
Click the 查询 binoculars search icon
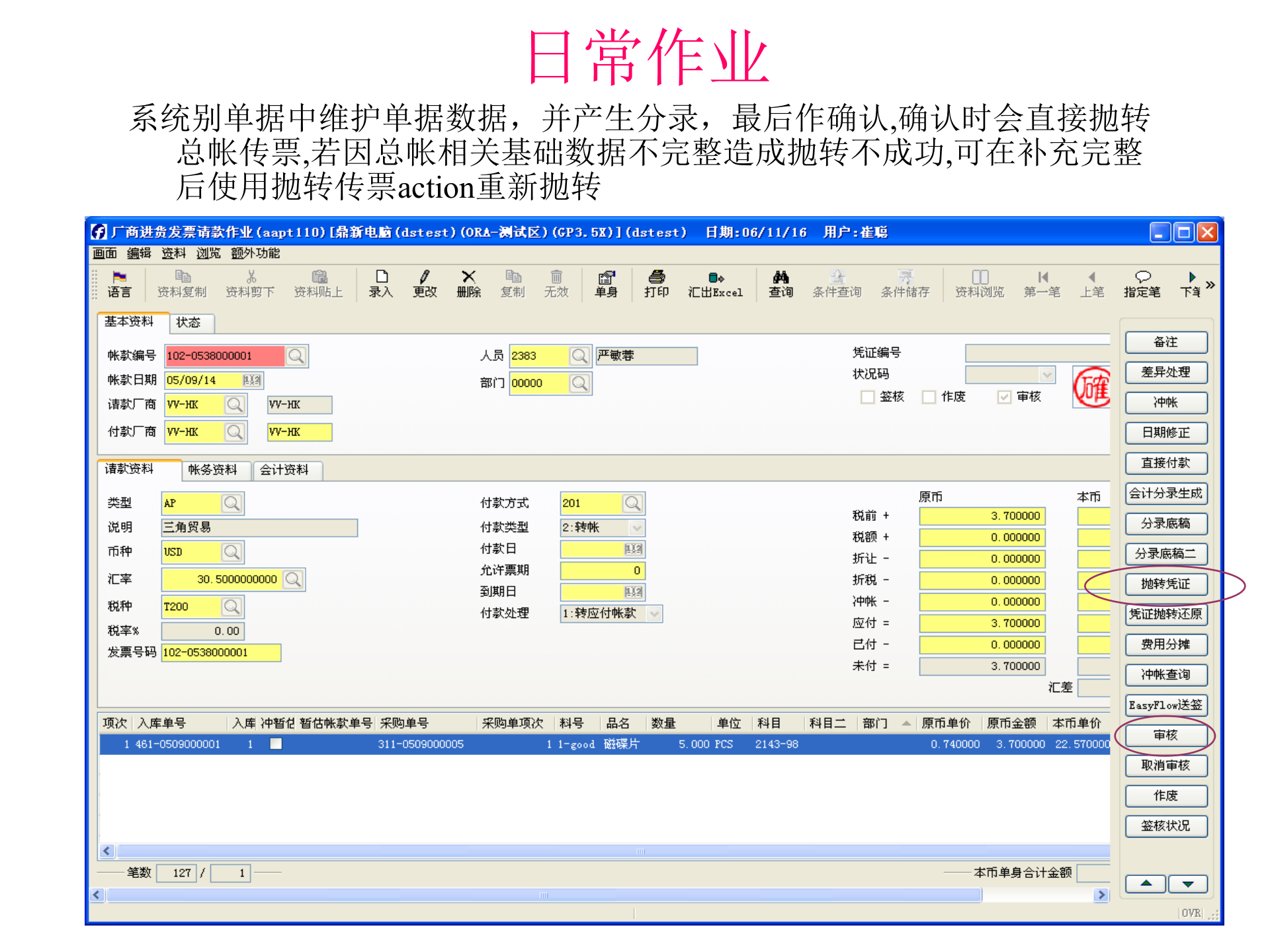781,283
